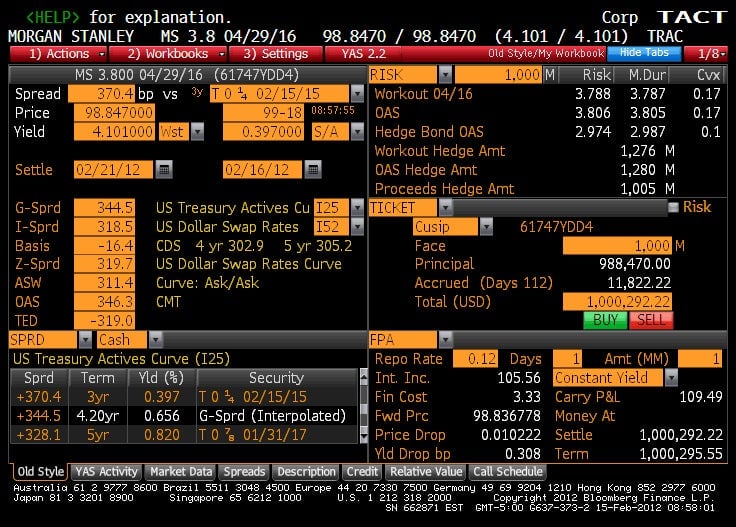Open the I52 swap curve dropdown

coord(357,227)
